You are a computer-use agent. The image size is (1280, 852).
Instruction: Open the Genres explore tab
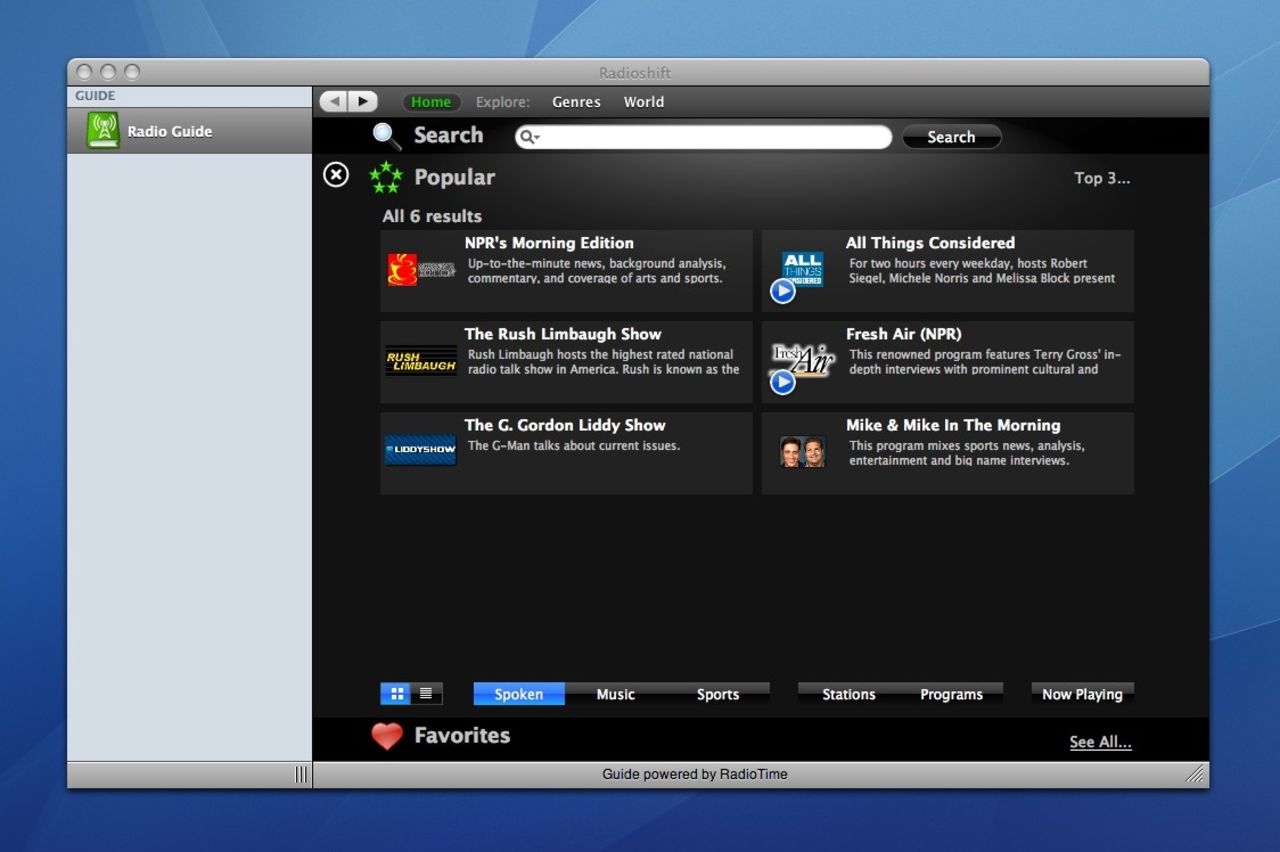point(576,102)
